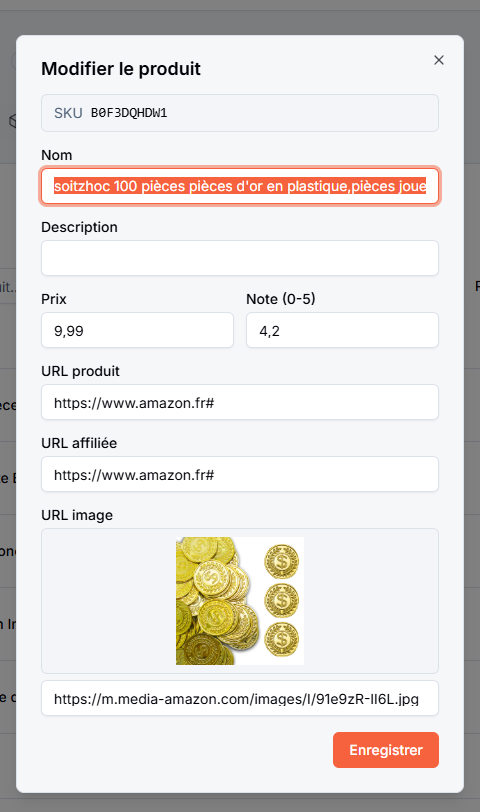Focus the Nom text field
The image size is (480, 812).
(x=240, y=186)
